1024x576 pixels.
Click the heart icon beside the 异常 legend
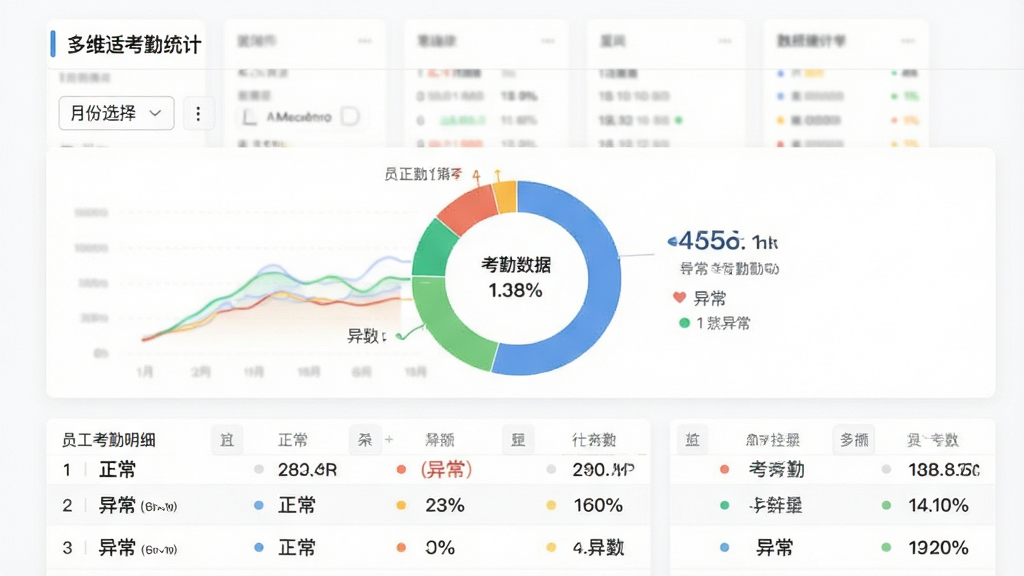click(x=679, y=298)
